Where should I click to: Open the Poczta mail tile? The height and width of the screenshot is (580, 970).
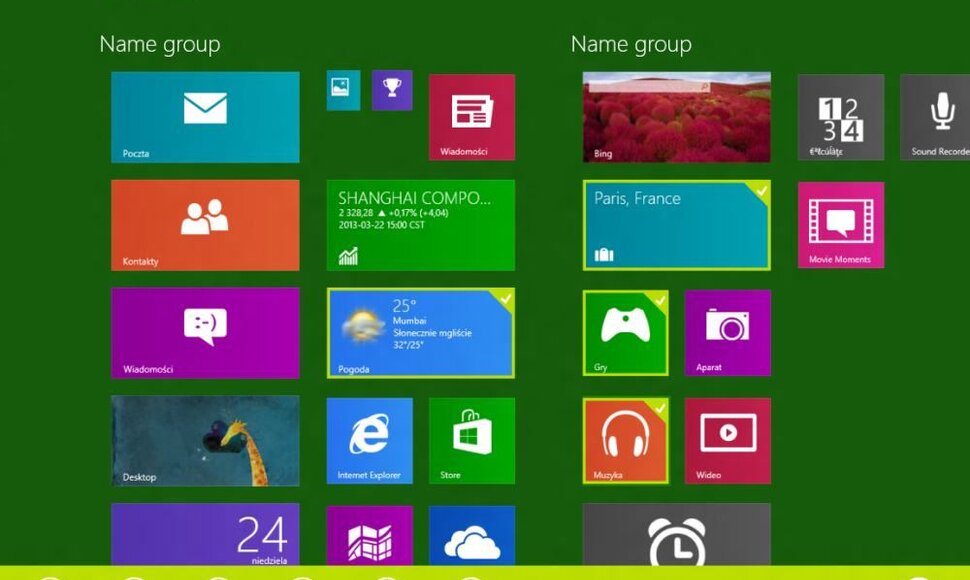click(x=205, y=117)
